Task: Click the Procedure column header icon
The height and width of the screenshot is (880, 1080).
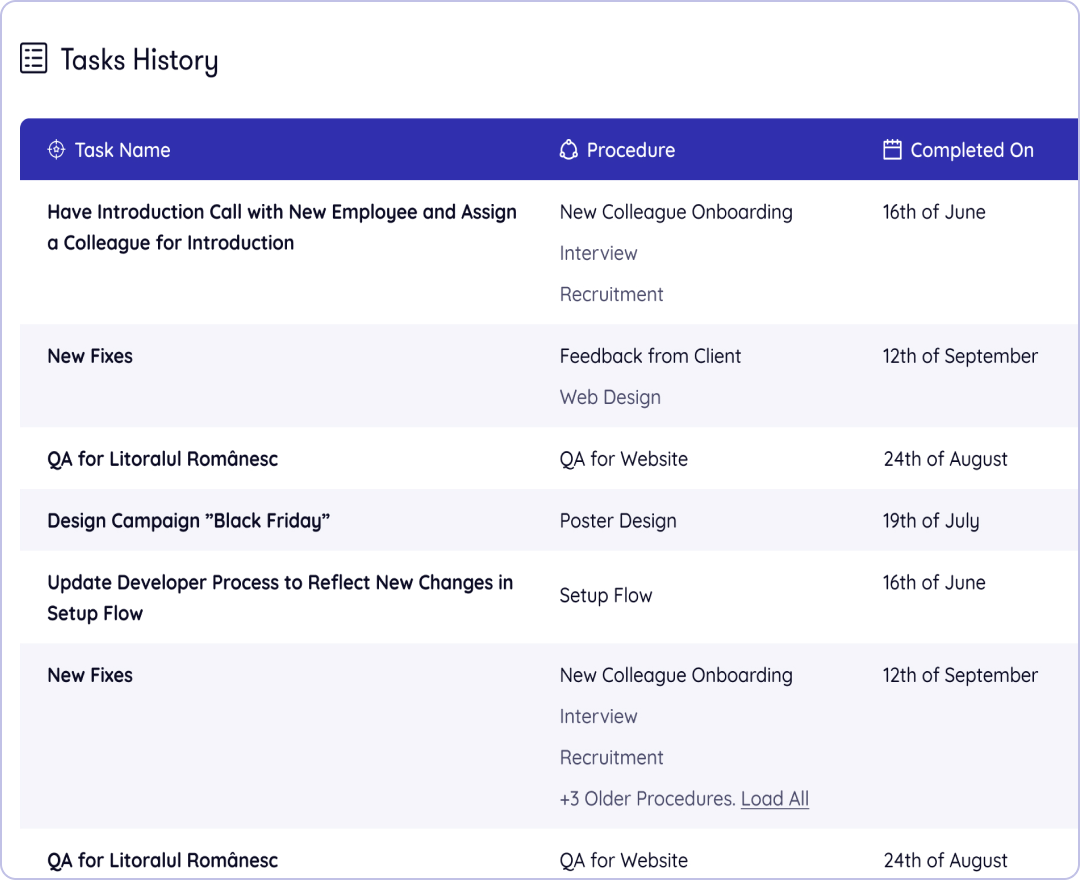Action: pos(568,150)
